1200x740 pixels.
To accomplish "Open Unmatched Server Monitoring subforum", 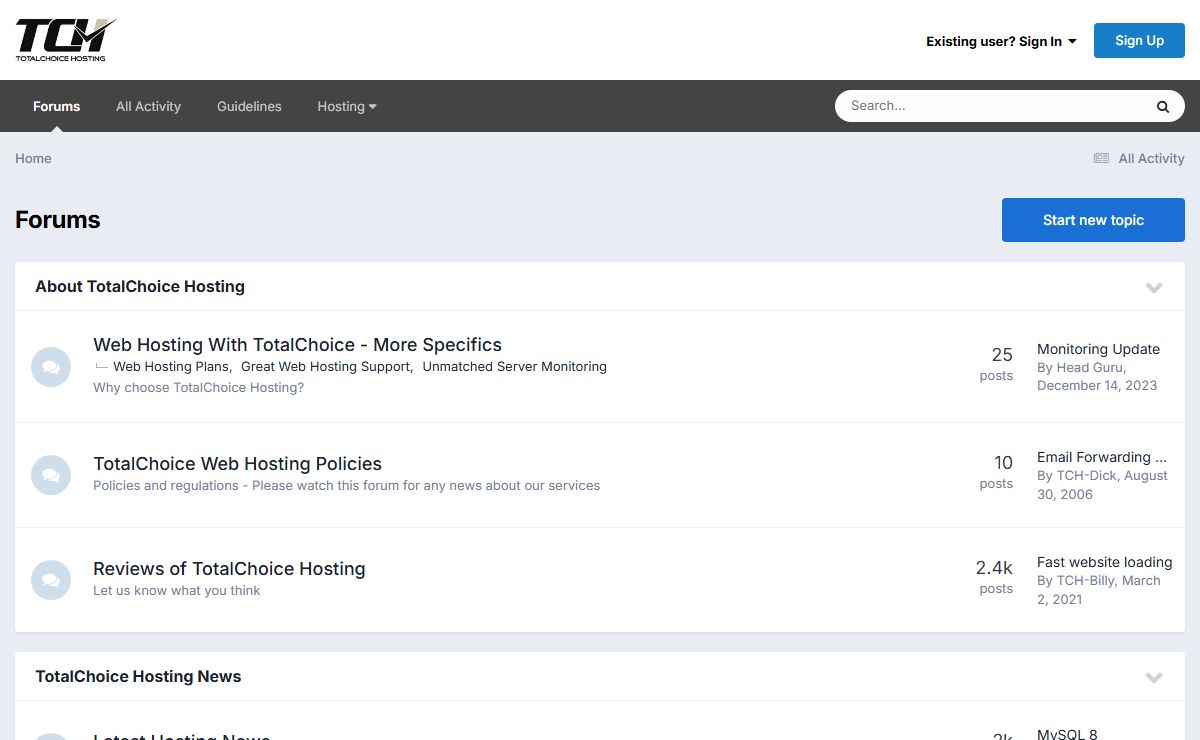I will [514, 367].
